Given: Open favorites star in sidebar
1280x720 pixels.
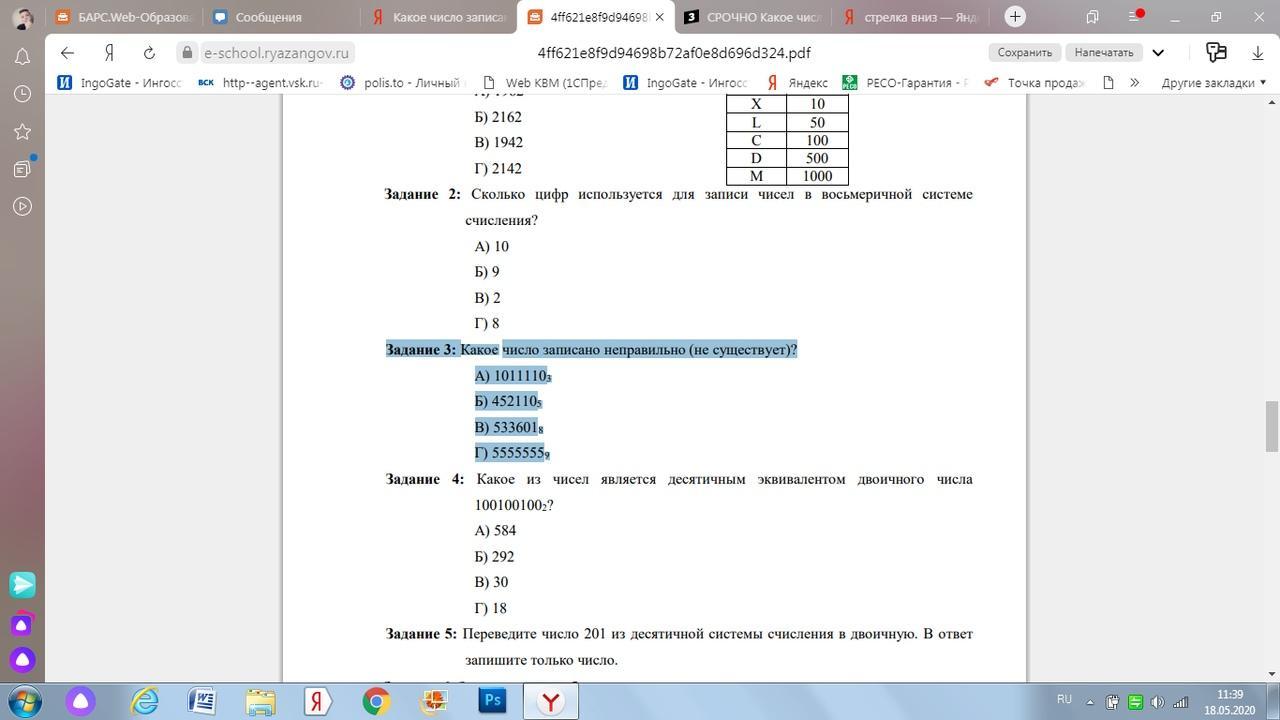Looking at the screenshot, I should pyautogui.click(x=23, y=131).
